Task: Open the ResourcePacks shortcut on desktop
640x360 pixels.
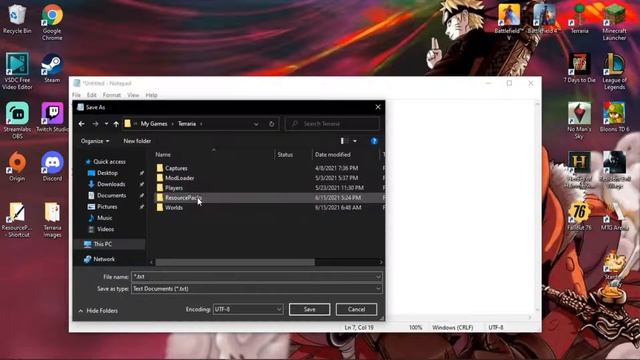Action: click(x=17, y=220)
